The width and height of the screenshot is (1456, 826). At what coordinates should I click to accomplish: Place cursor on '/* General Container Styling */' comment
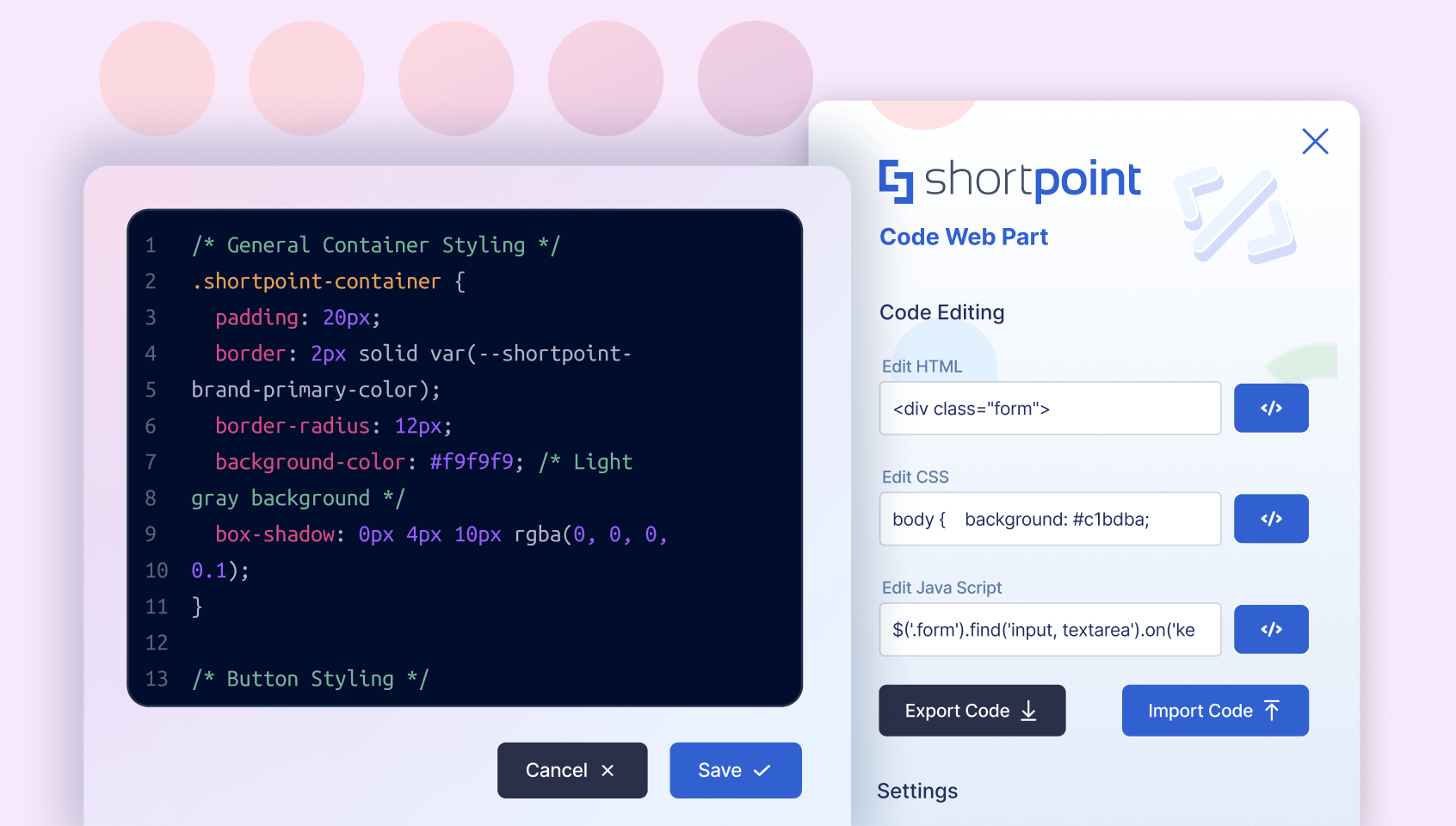click(x=376, y=245)
